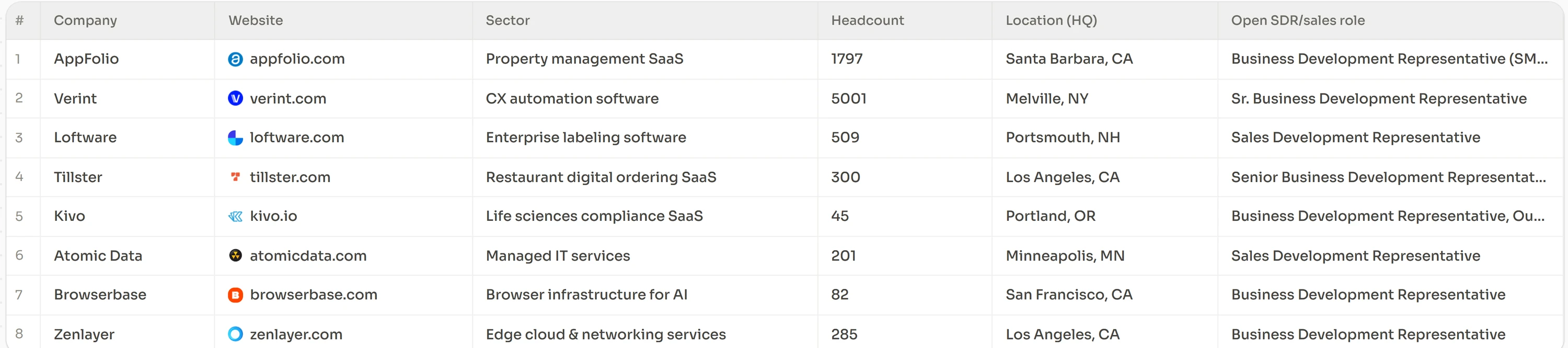Click the Melville, NY location cell
The image size is (1568, 348).
click(x=1105, y=99)
